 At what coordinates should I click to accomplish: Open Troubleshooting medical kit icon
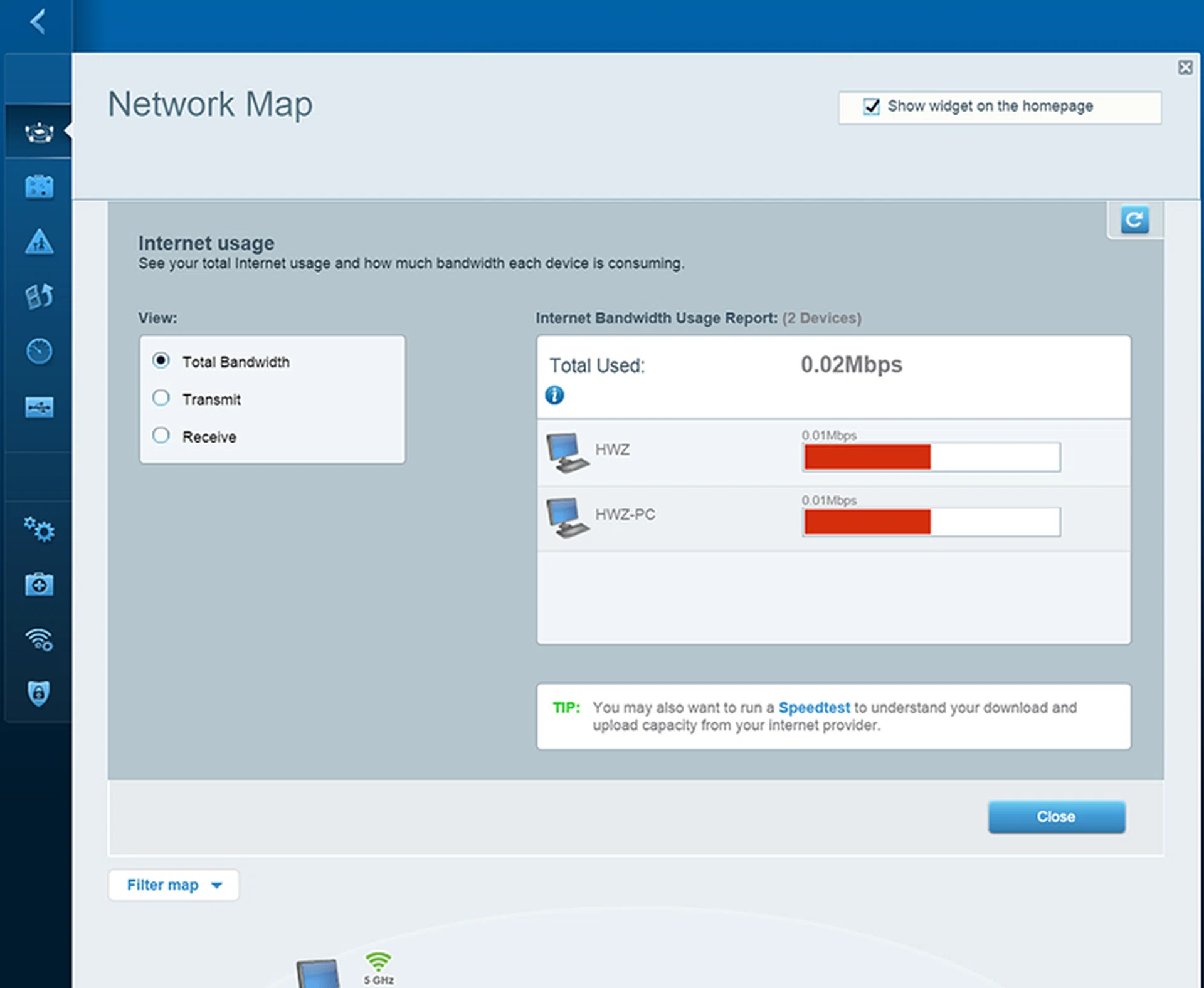point(39,584)
